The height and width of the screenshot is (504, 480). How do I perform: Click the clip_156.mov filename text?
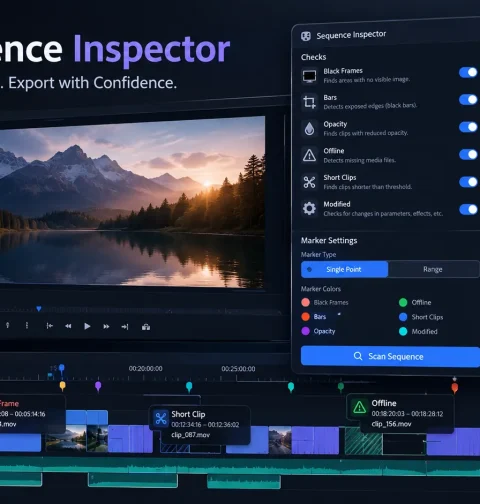pos(391,424)
